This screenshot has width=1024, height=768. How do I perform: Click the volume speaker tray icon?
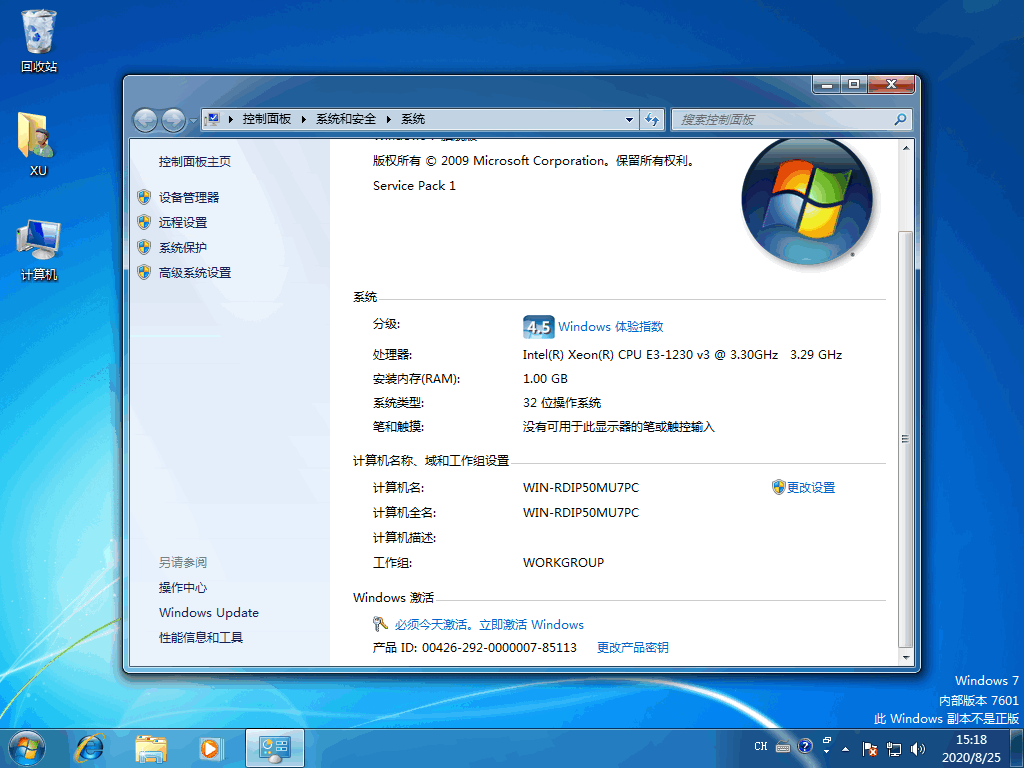(x=918, y=748)
